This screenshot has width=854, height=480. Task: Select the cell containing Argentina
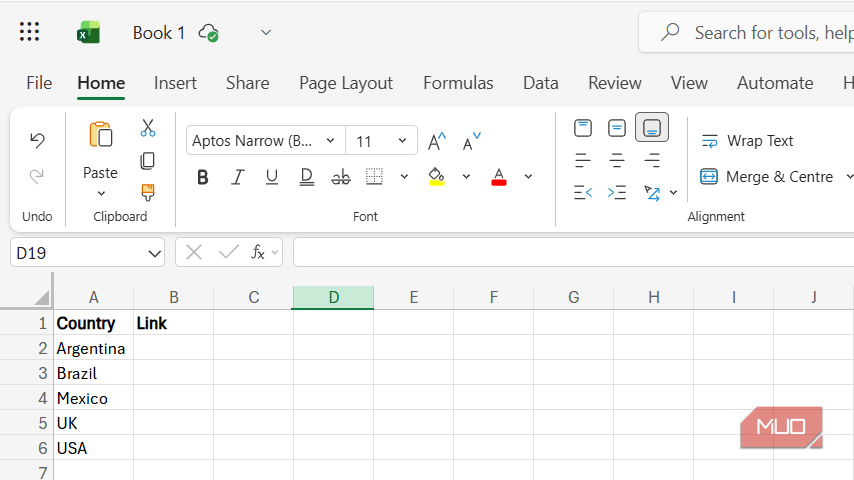click(93, 348)
